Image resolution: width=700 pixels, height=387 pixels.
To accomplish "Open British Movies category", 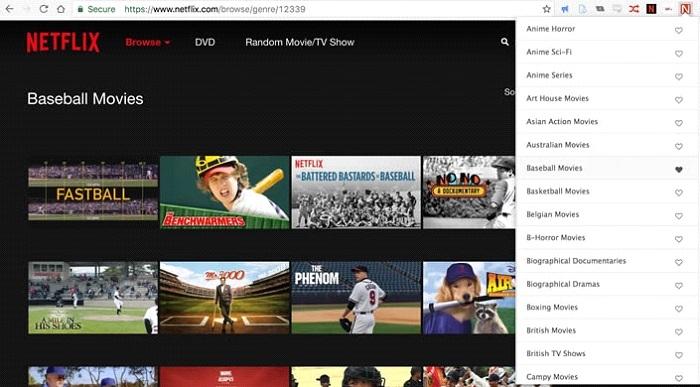I will (551, 330).
